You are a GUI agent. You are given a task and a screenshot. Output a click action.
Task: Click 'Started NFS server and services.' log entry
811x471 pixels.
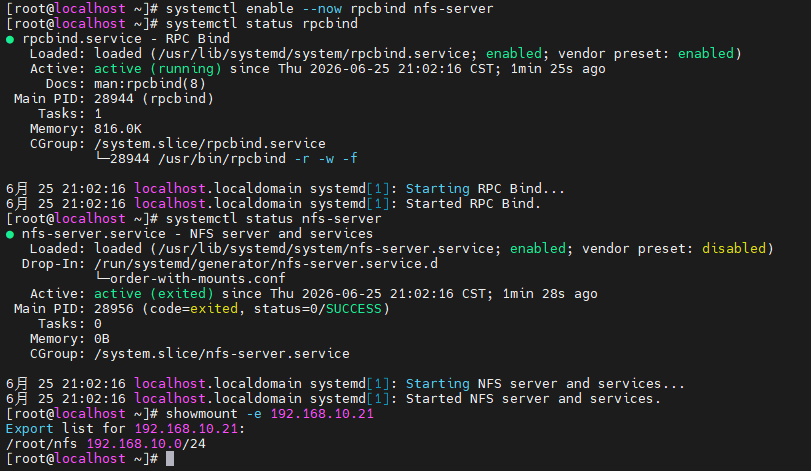point(533,399)
